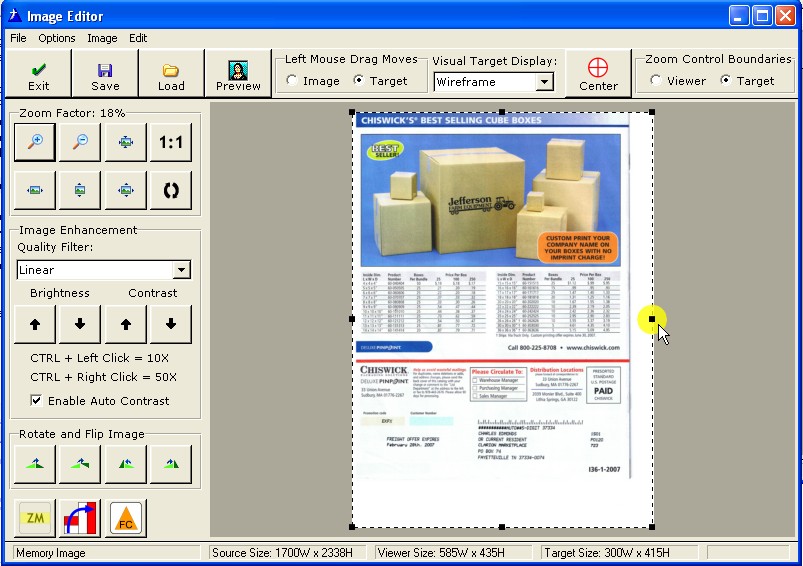803x566 pixels.
Task: Toggle the Enable Auto Contrast checkbox
Action: click(36, 401)
